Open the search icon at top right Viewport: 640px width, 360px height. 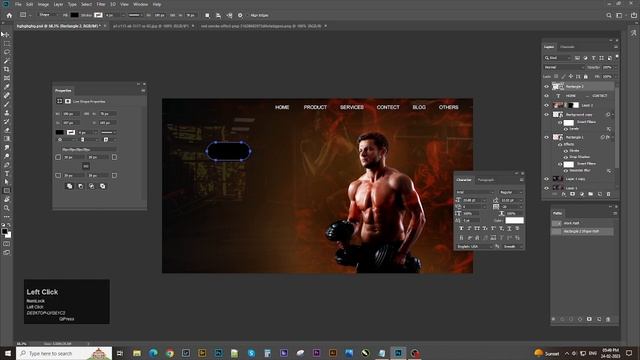pyautogui.click(x=609, y=15)
